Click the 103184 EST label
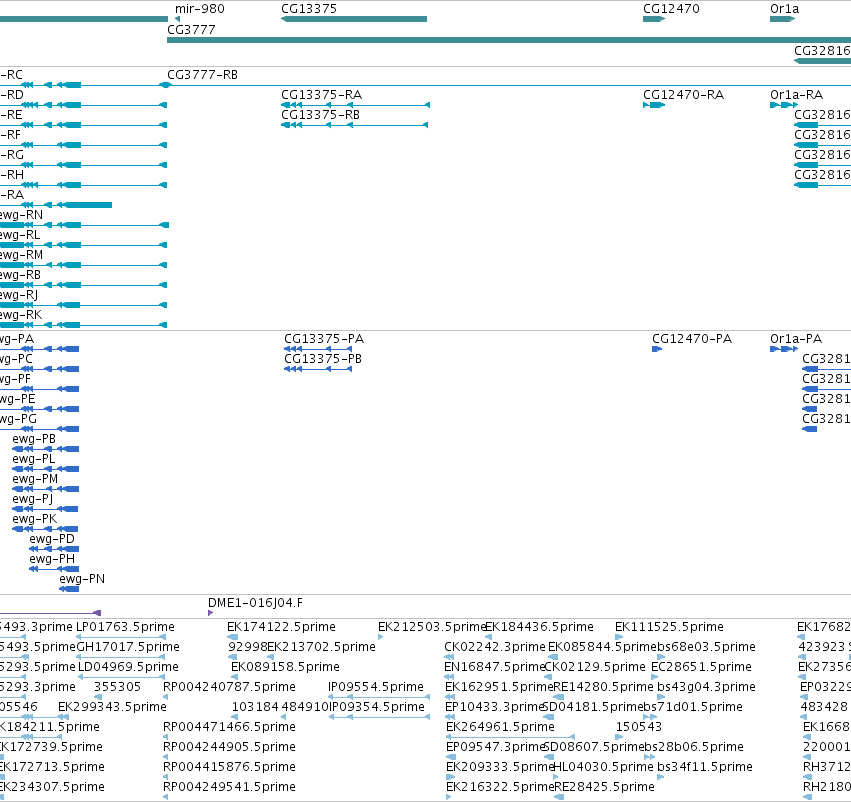 tap(255, 708)
